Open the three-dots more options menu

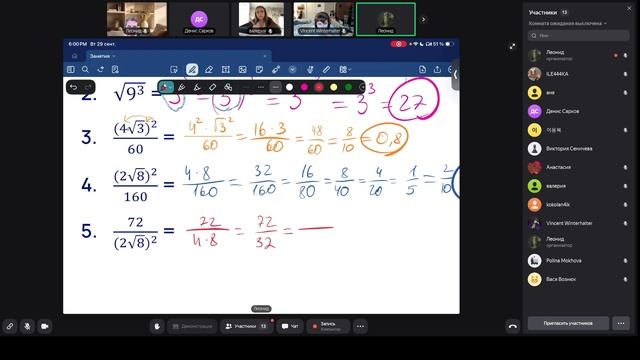point(360,327)
